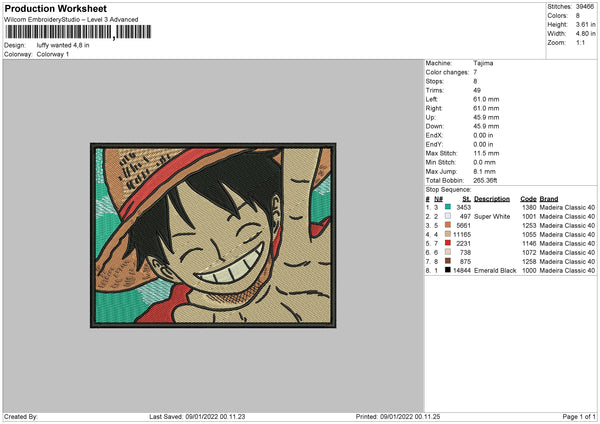
Task: Click the Stitches value 39466
Action: coord(585,7)
